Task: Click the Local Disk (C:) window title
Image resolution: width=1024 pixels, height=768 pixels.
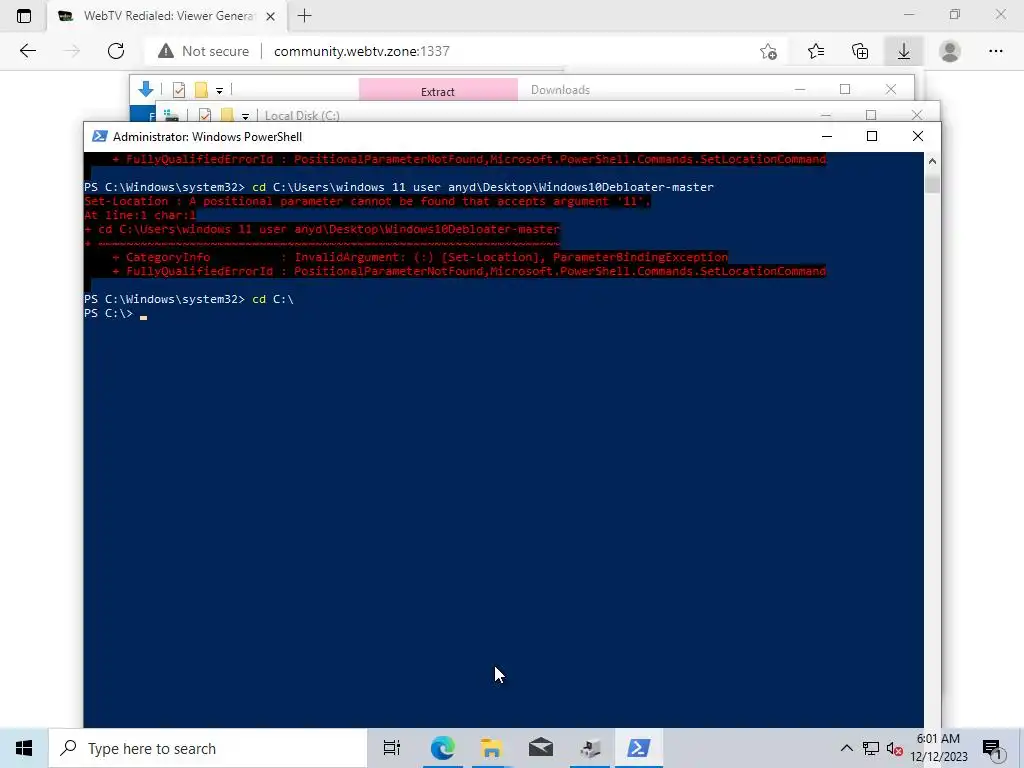Action: click(x=302, y=116)
